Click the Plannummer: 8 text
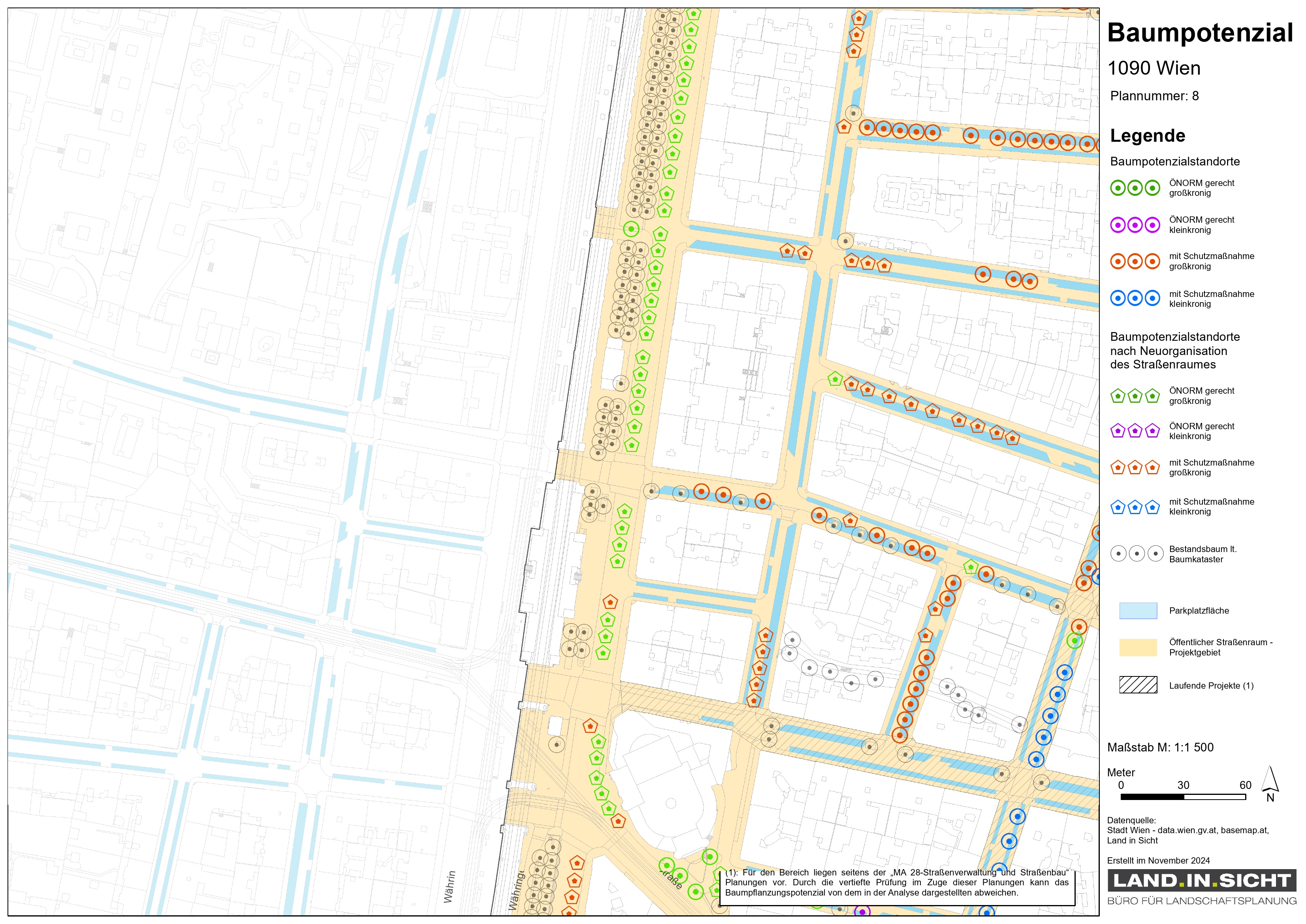This screenshot has height=924, width=1306. point(1154,96)
